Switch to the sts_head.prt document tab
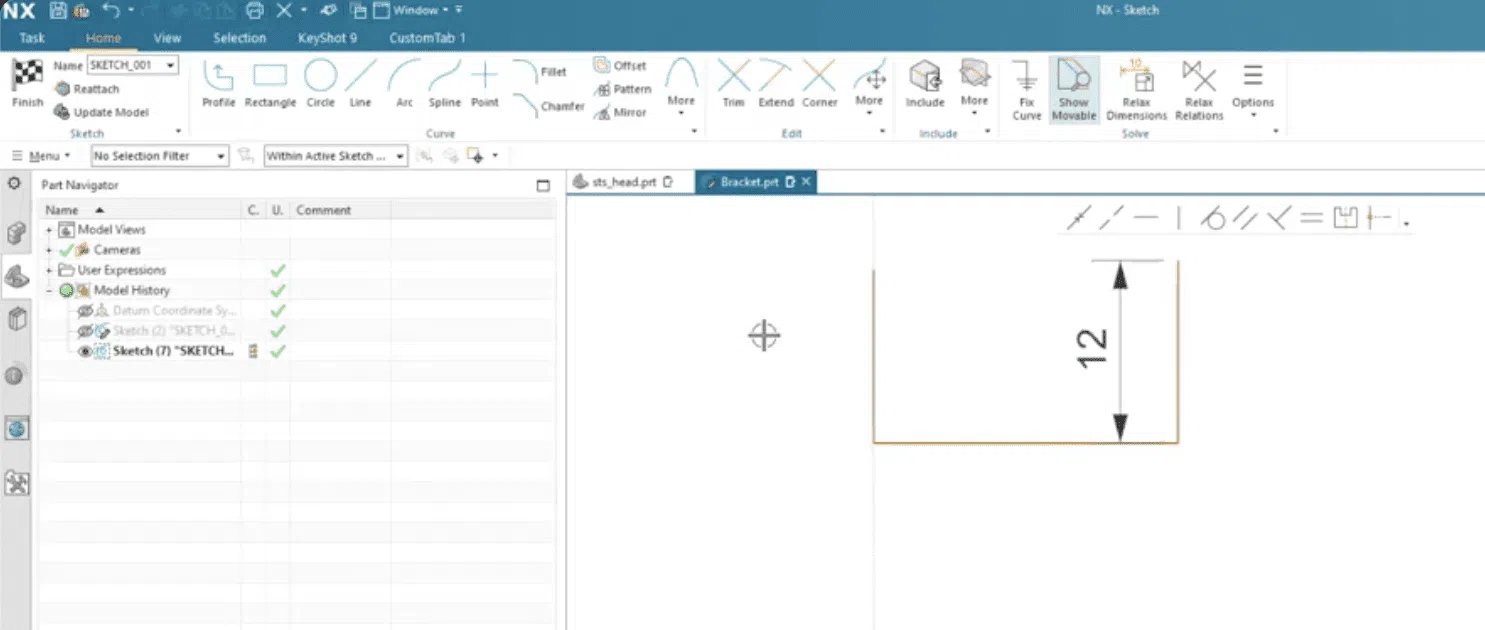This screenshot has width=1485, height=630. (624, 183)
